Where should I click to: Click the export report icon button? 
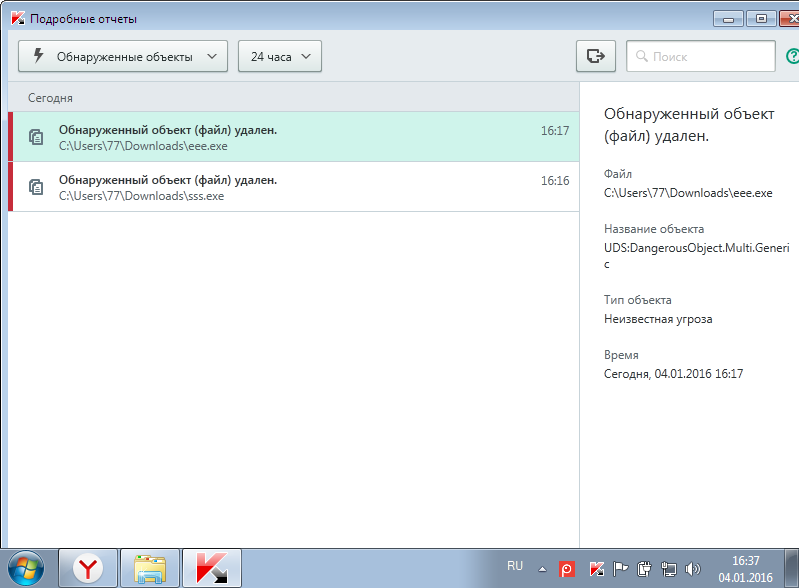click(596, 56)
